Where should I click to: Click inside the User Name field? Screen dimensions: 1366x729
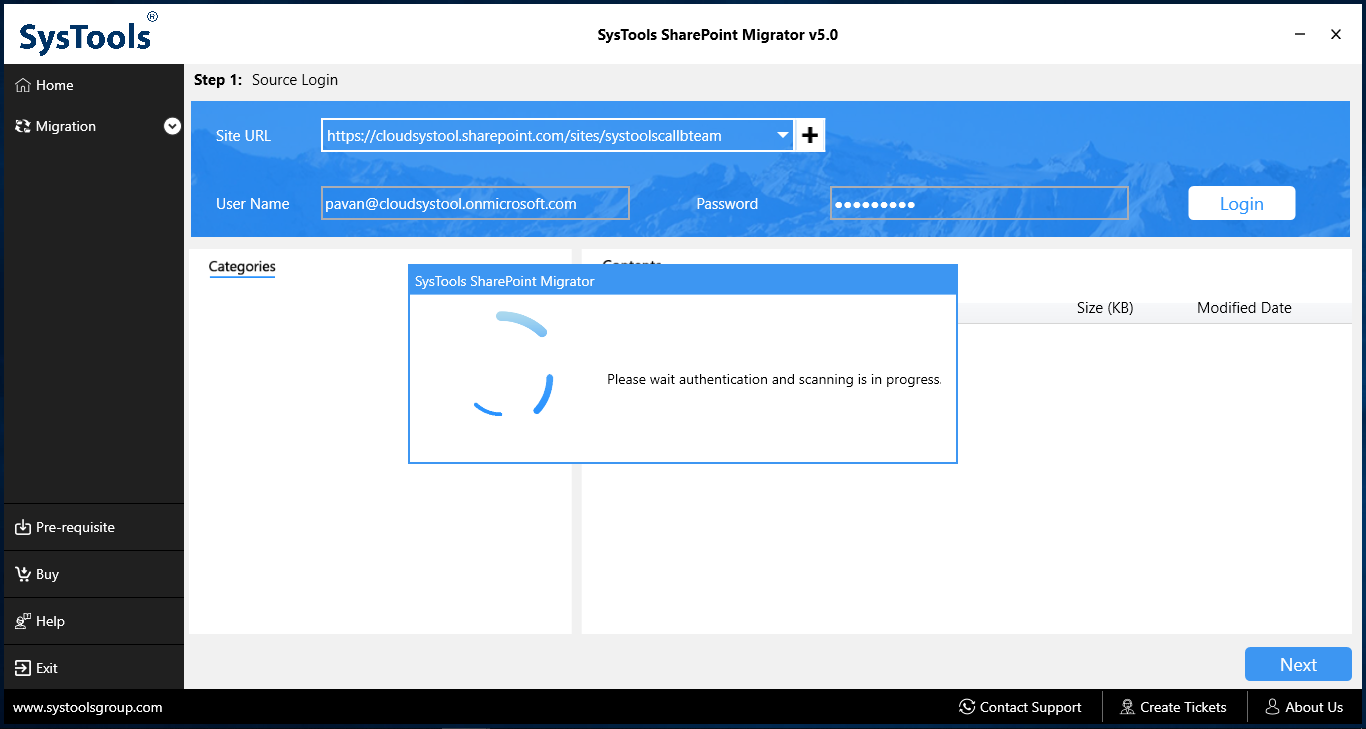tap(475, 203)
